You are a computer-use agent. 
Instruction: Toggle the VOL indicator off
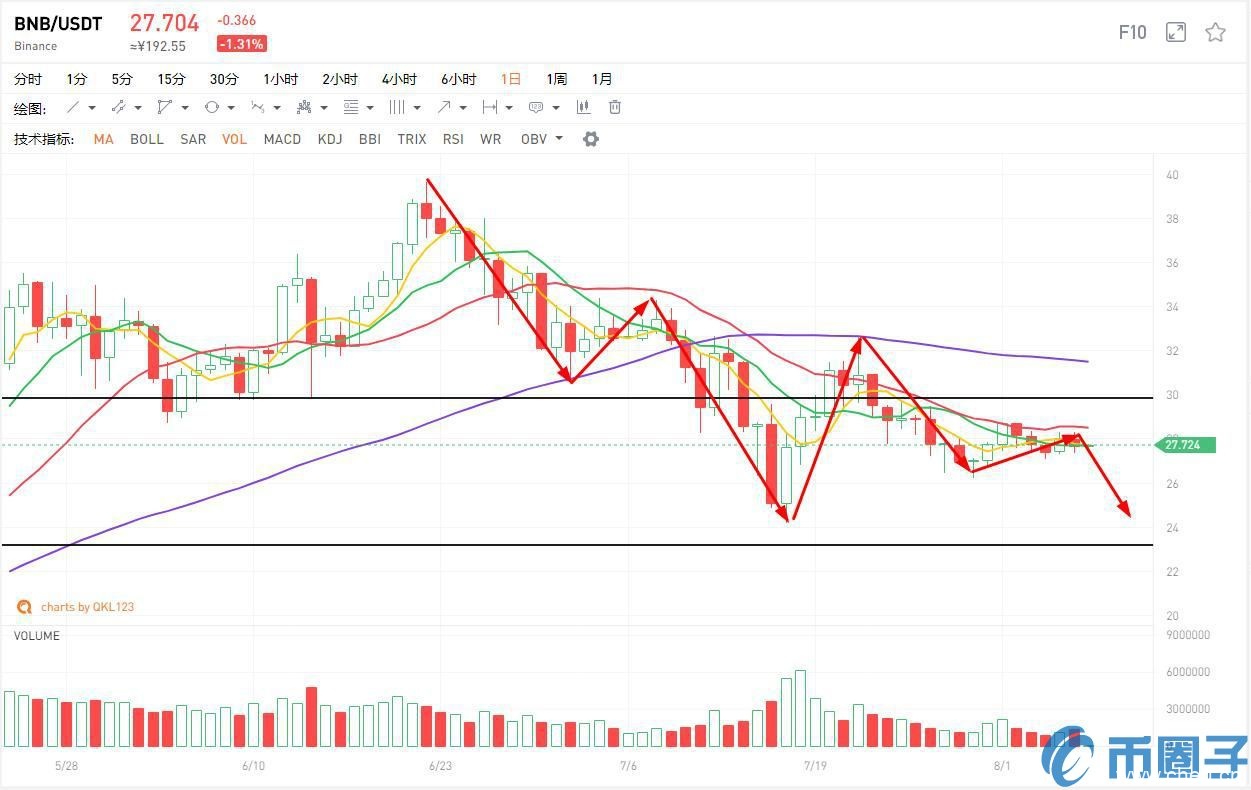[234, 139]
